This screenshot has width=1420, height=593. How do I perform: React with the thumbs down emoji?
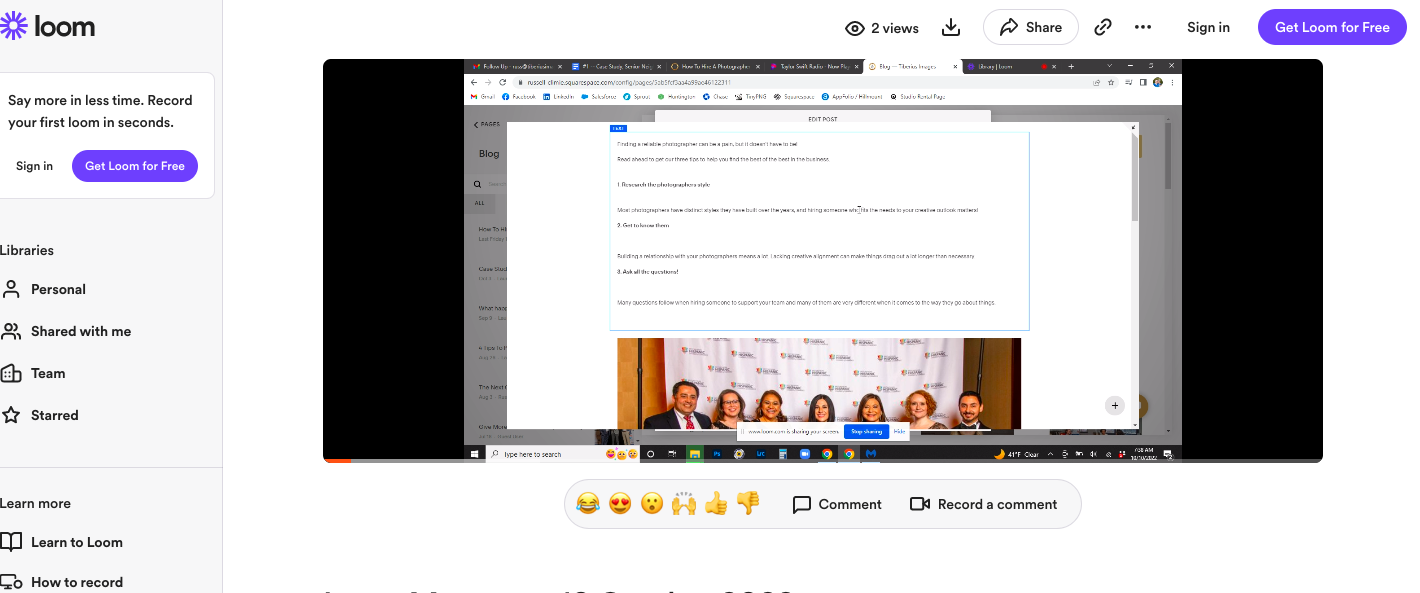point(748,504)
